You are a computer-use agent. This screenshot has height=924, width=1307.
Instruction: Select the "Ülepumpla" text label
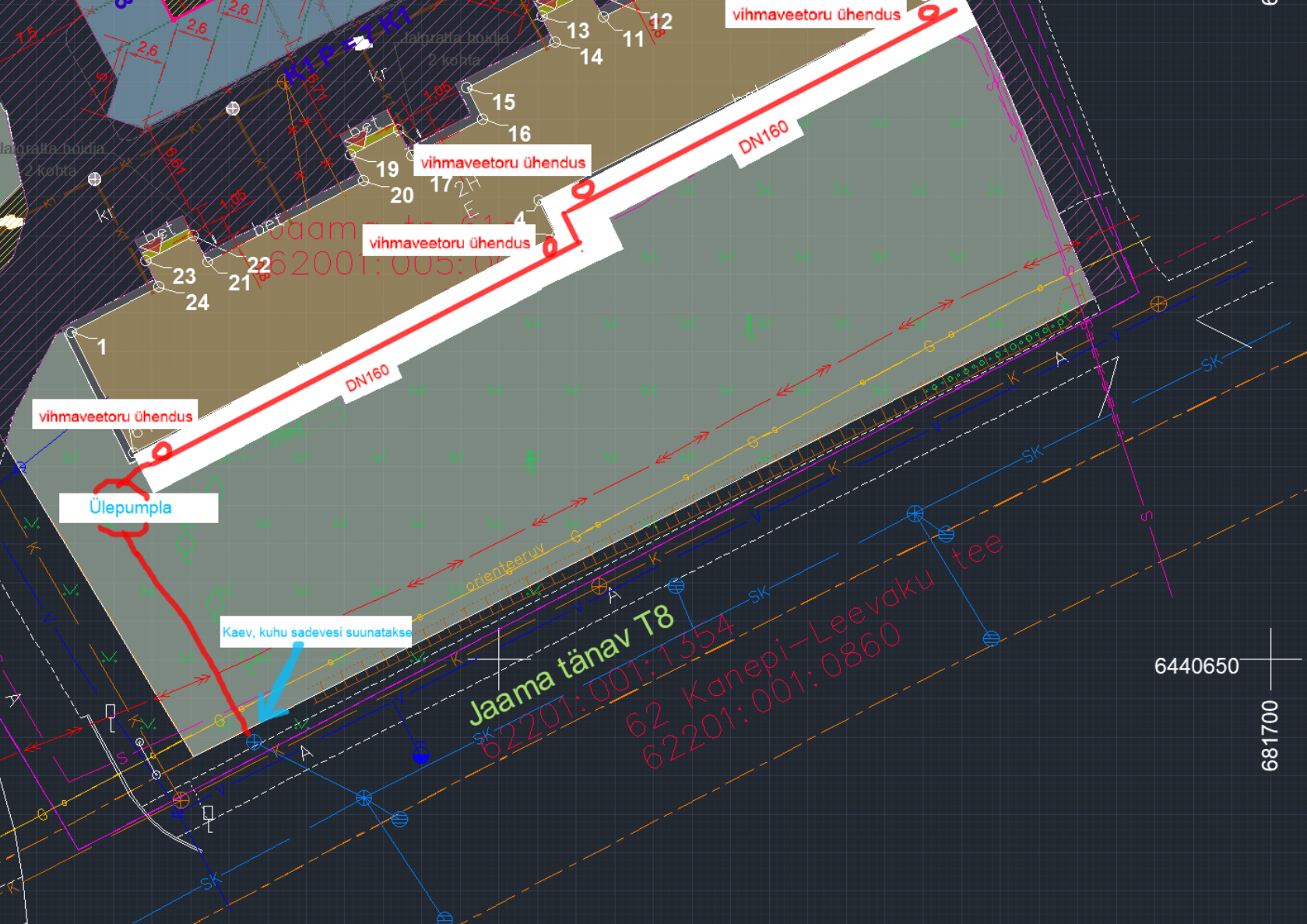[130, 508]
